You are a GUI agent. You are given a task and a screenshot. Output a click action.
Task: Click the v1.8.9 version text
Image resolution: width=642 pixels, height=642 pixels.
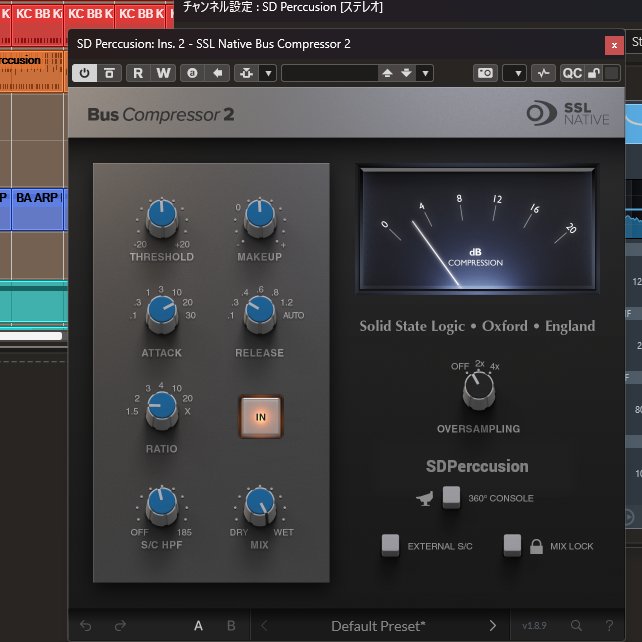pyautogui.click(x=534, y=626)
